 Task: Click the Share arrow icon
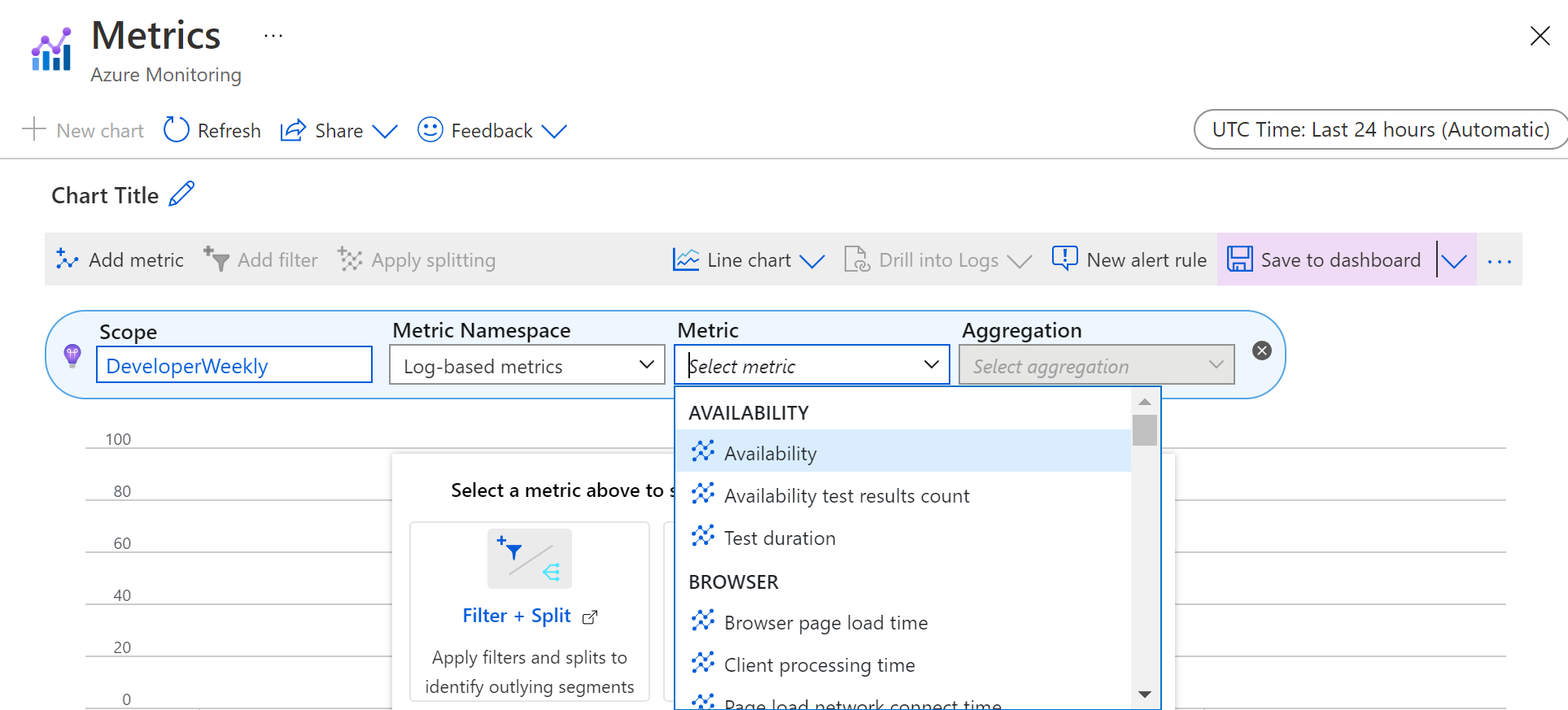(293, 130)
